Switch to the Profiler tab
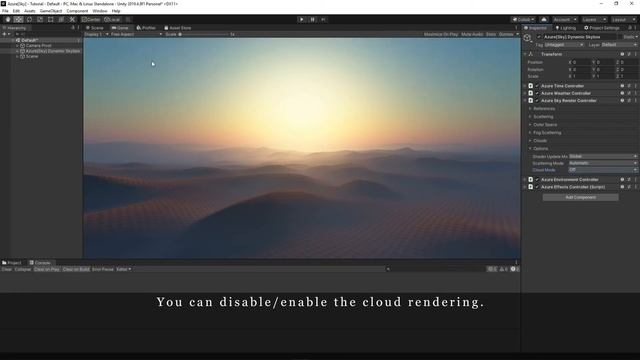 [x=146, y=28]
